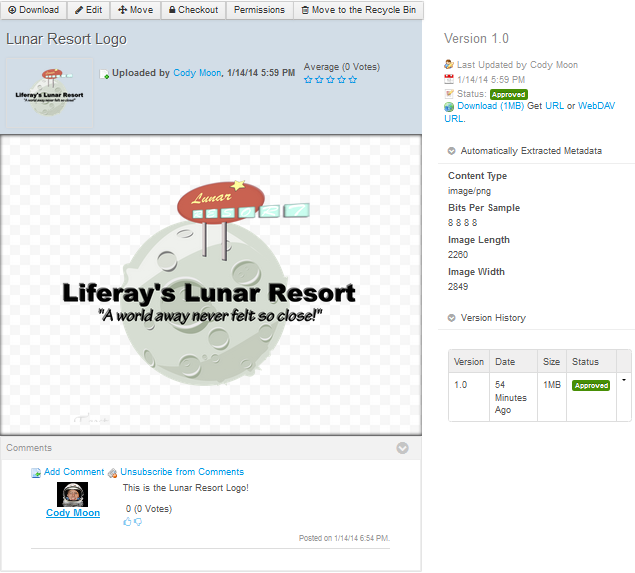Open the Edit toolbar button
The height and width of the screenshot is (573, 635).
[x=88, y=10]
